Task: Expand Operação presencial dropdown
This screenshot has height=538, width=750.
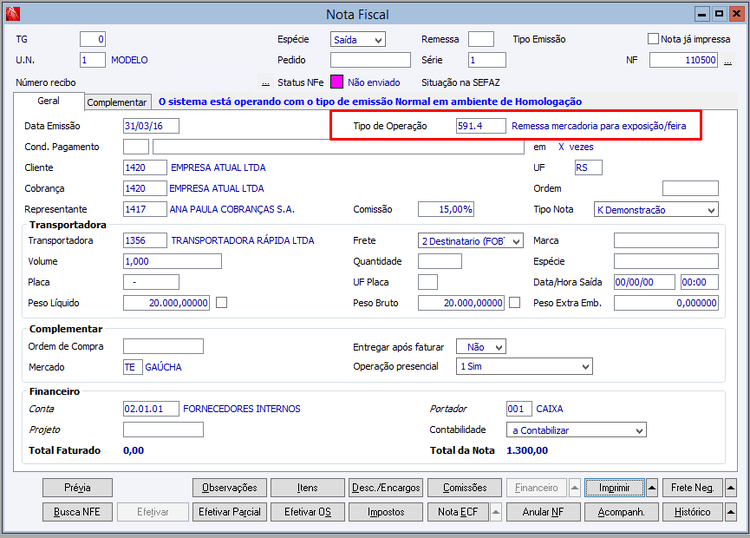Action: 524,367
